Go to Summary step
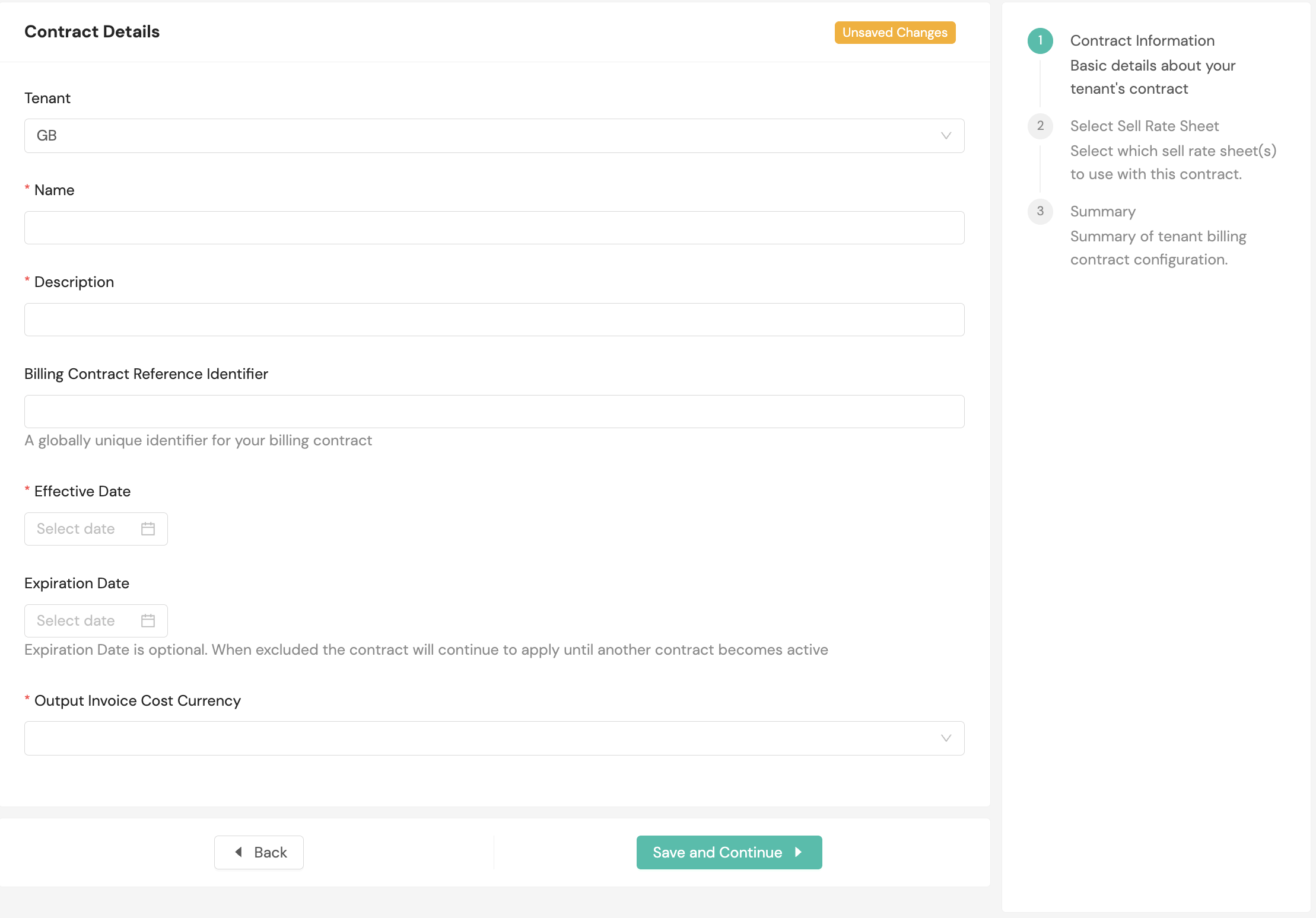The height and width of the screenshot is (918, 1316). 1102,212
